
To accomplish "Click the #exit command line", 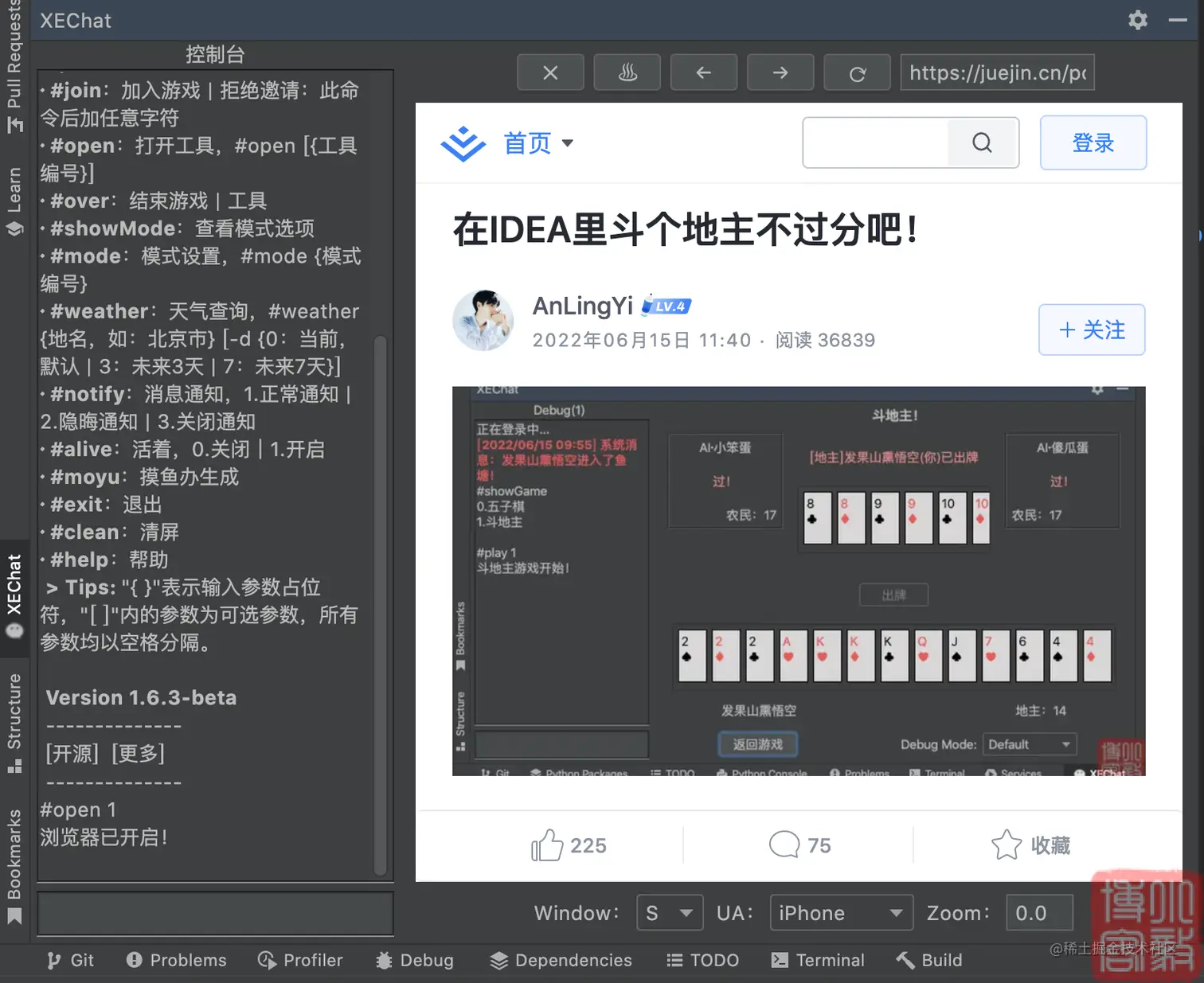I will click(x=102, y=505).
